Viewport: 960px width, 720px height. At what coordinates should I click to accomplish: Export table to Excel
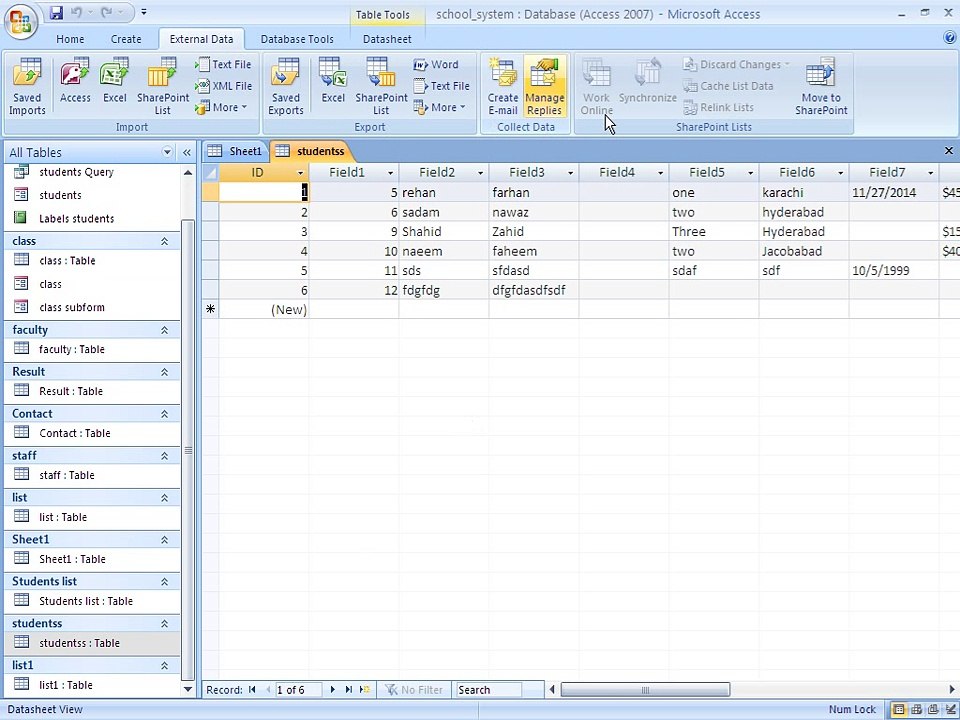(x=333, y=81)
